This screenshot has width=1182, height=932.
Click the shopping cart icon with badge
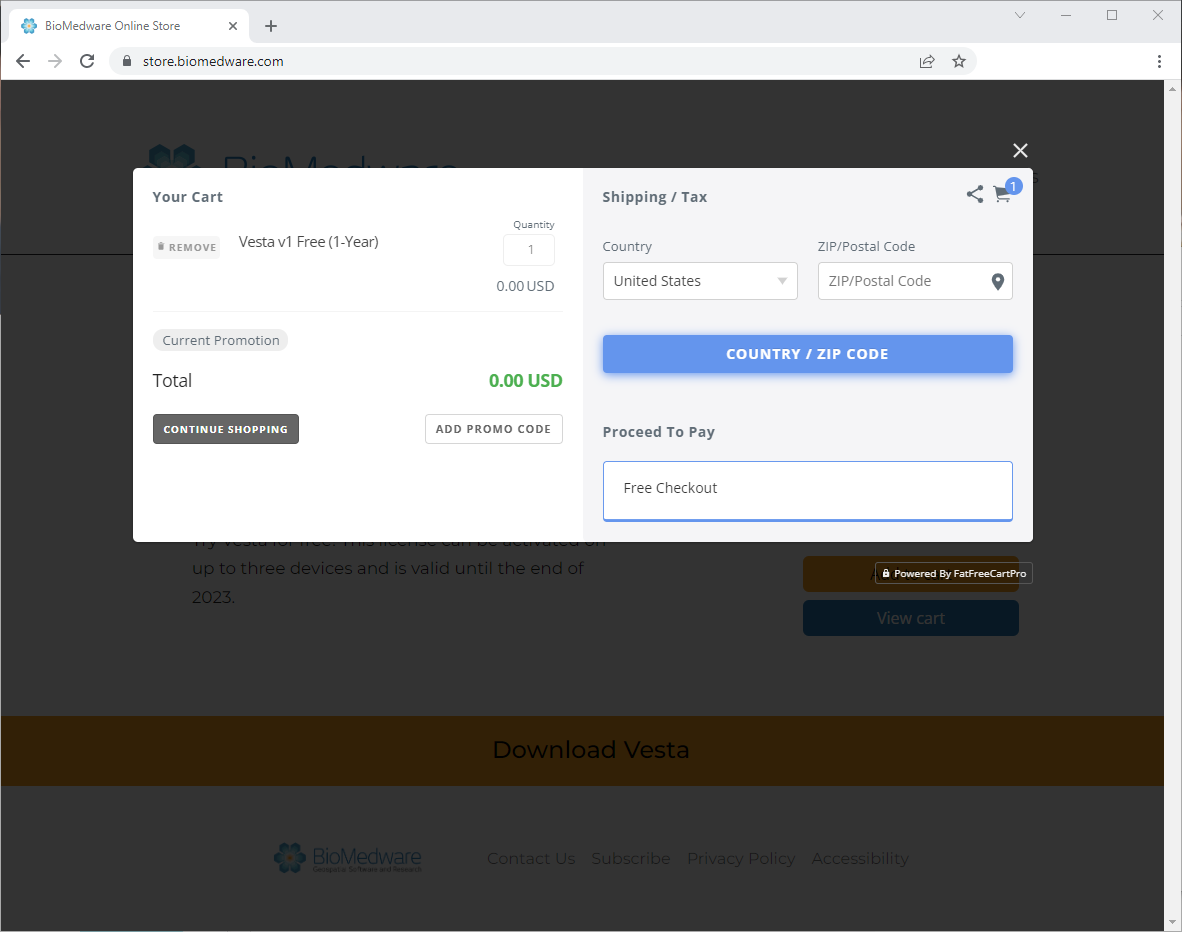(x=1003, y=195)
